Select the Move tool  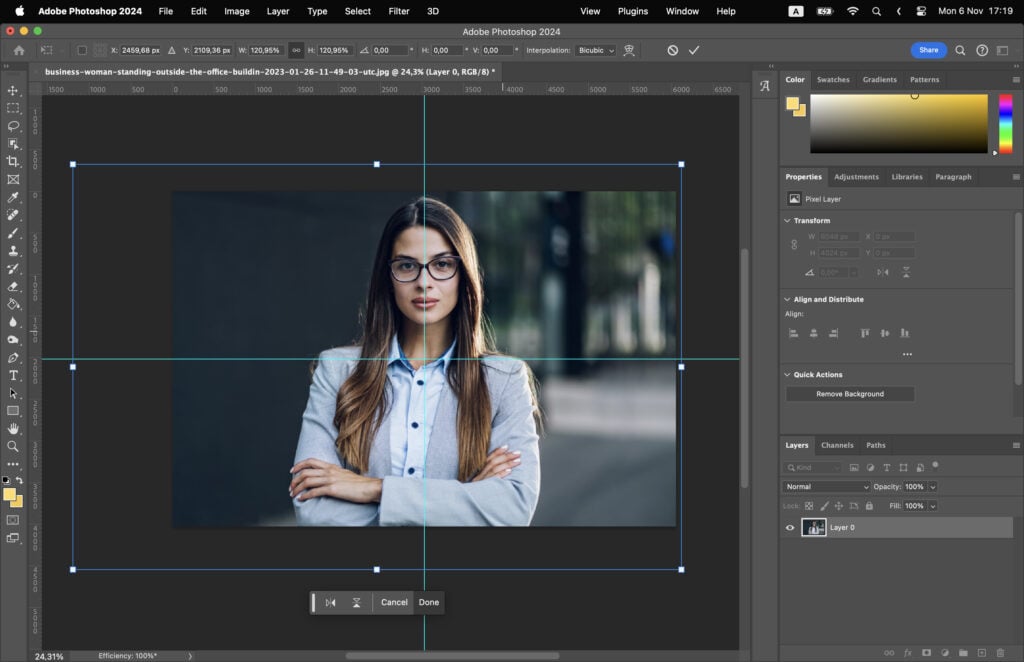pos(14,91)
